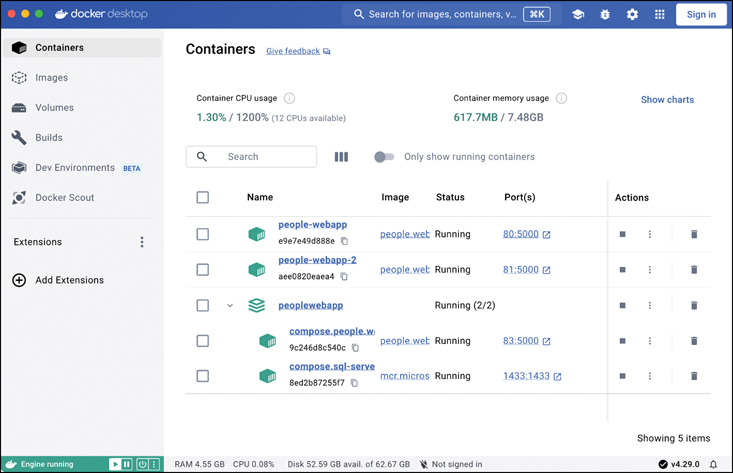Viewport: 733px width, 473px height.
Task: Delete the people-webapp-2 container
Action: point(694,270)
